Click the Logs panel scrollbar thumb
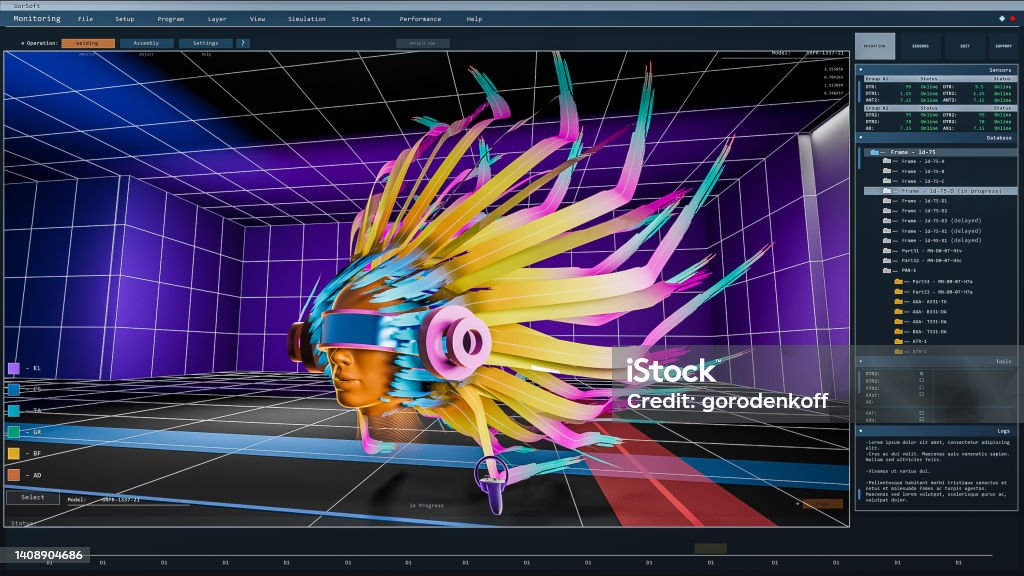The width and height of the screenshot is (1024, 576). pyautogui.click(x=859, y=495)
